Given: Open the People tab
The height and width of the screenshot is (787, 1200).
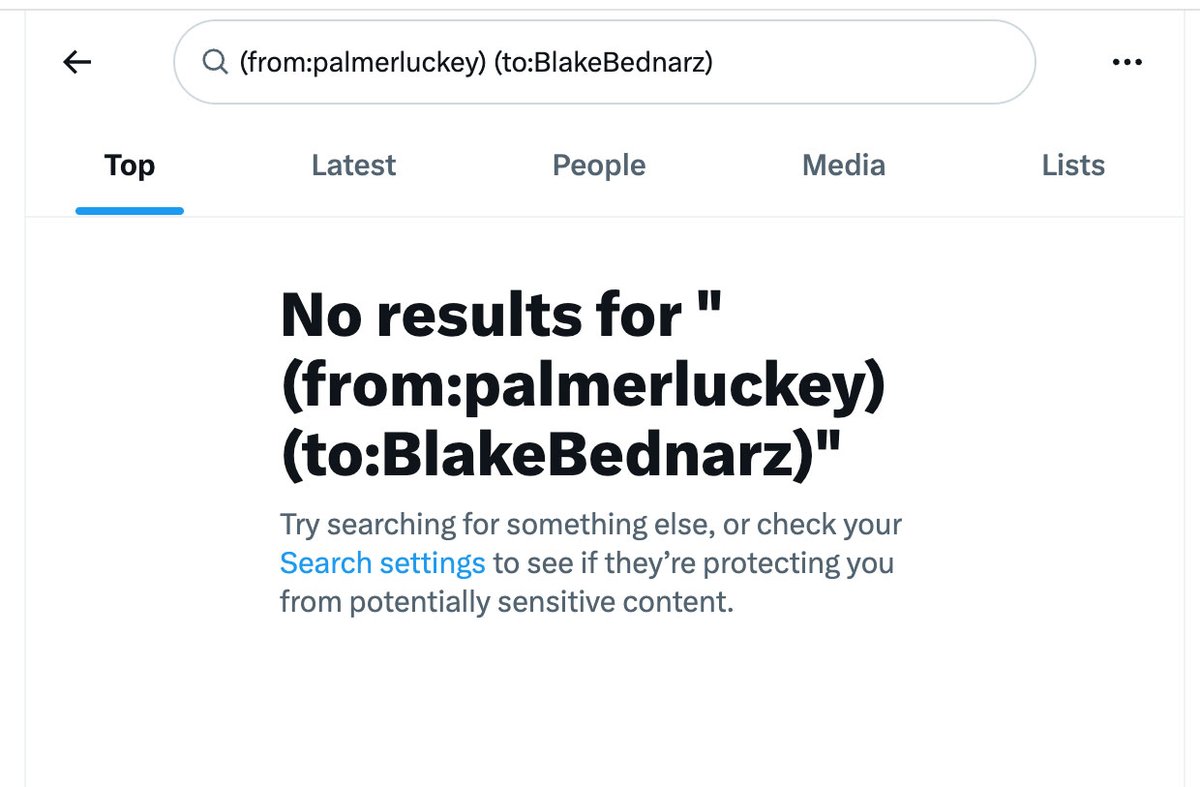Looking at the screenshot, I should pyautogui.click(x=599, y=165).
